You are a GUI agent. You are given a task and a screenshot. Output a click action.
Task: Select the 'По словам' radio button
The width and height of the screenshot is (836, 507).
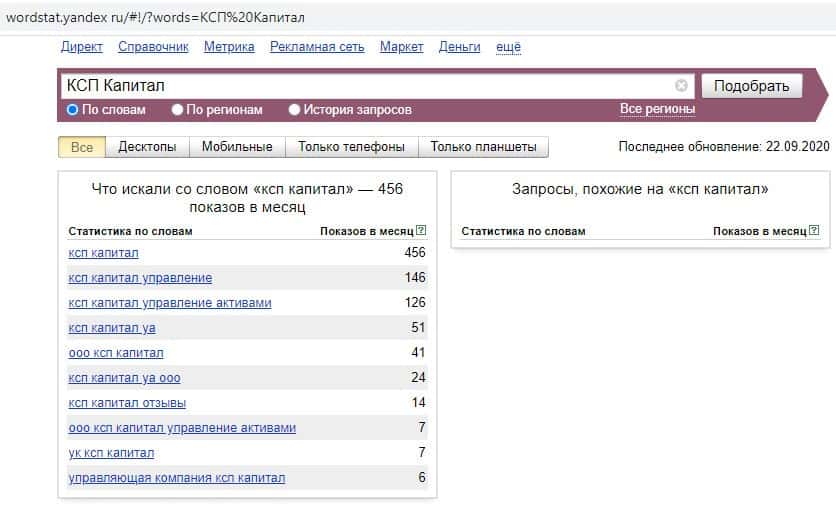[73, 110]
